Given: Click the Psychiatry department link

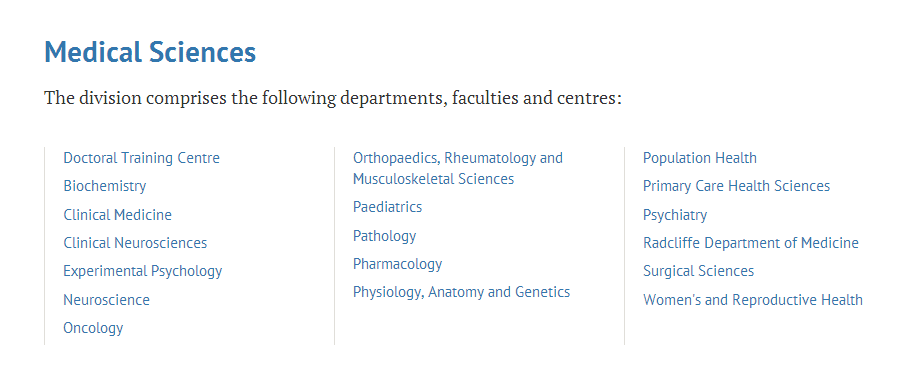Looking at the screenshot, I should tap(675, 215).
